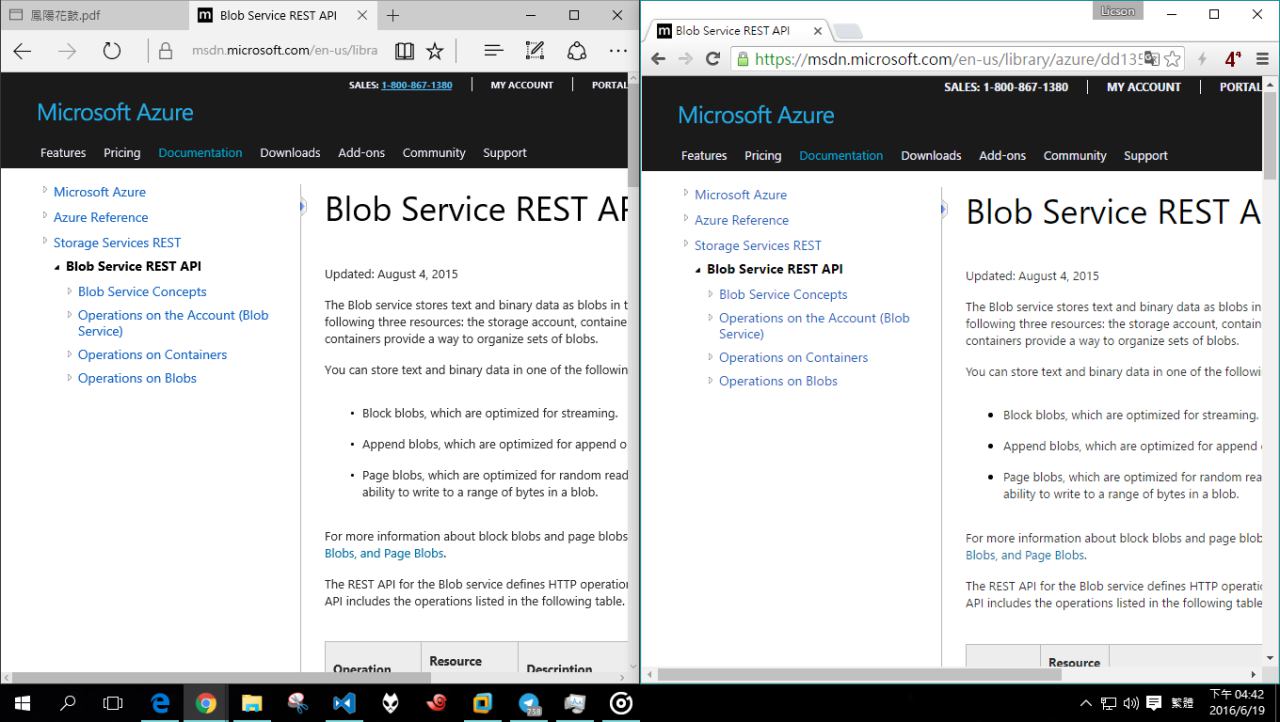Expand Storage Services REST in Chrome sidebar
Viewport: 1280px width, 722px height.
point(686,245)
